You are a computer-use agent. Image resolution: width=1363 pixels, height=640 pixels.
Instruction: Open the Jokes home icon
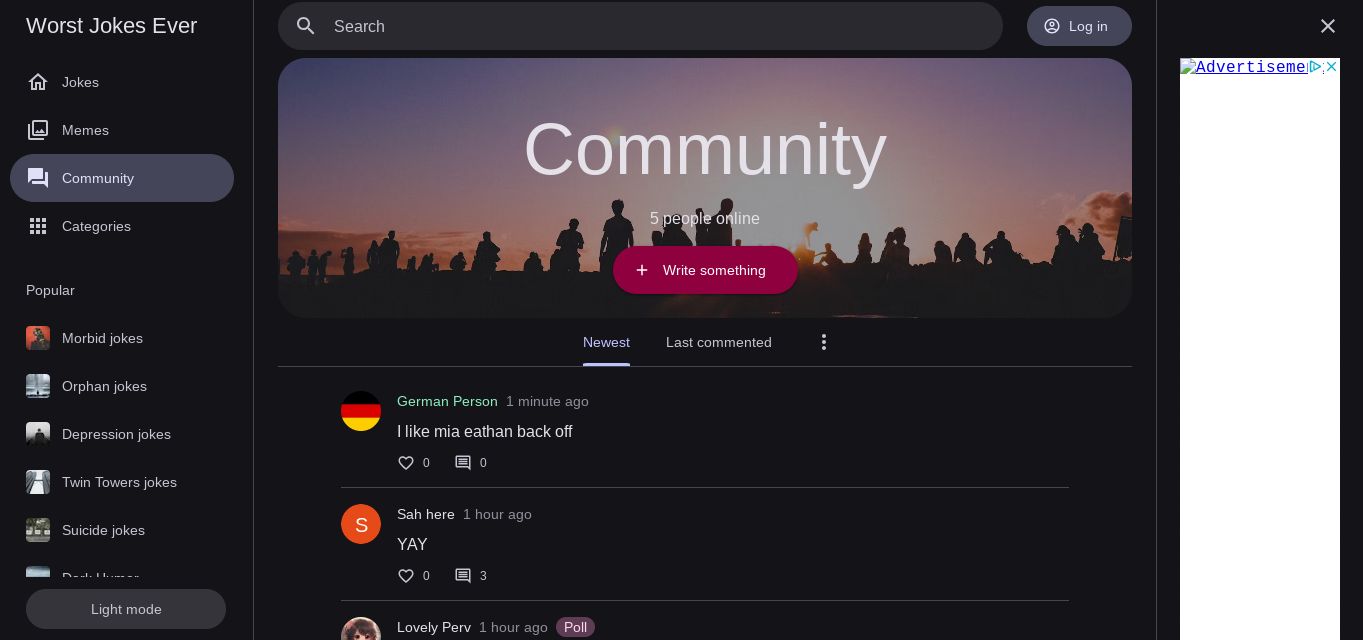click(38, 82)
